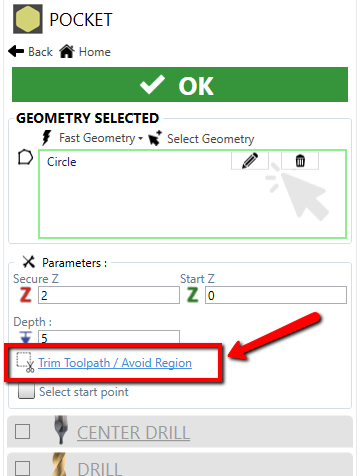Open the Fast Geometry dropdown
Screen dimensions: 361x476
pyautogui.click(x=101, y=138)
